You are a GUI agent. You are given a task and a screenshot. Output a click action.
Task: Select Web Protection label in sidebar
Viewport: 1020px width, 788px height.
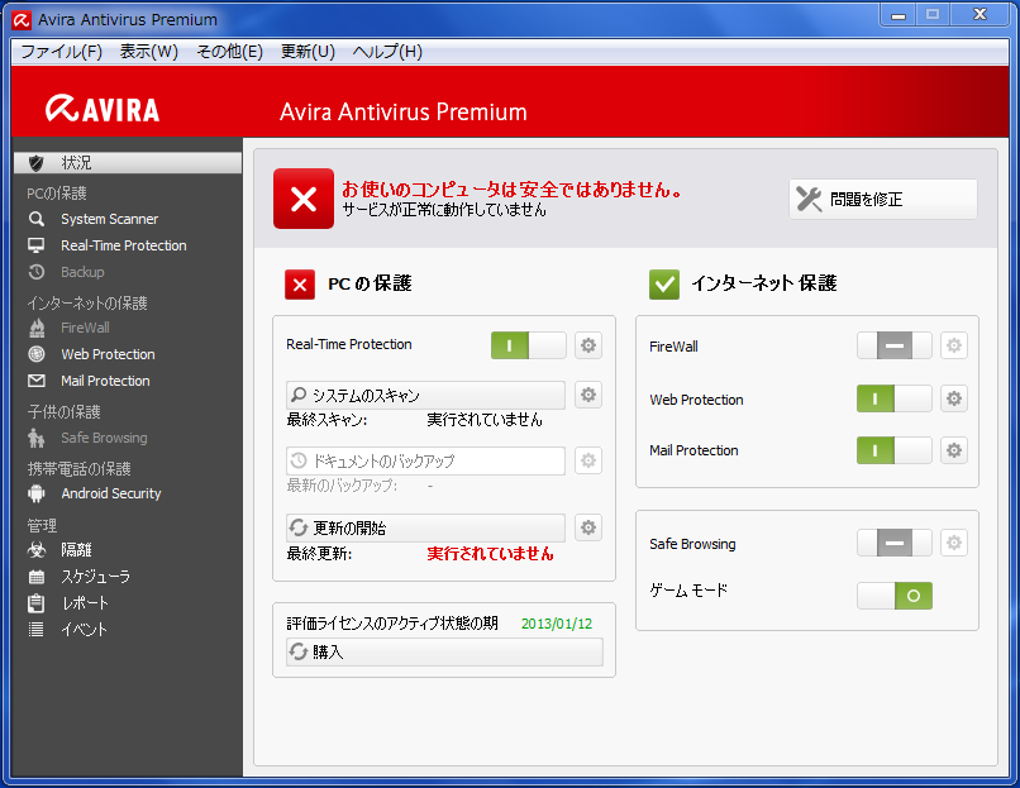point(108,354)
